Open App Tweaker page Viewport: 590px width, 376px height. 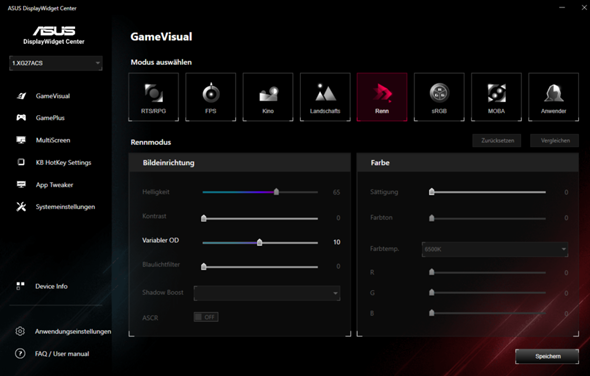(55, 185)
